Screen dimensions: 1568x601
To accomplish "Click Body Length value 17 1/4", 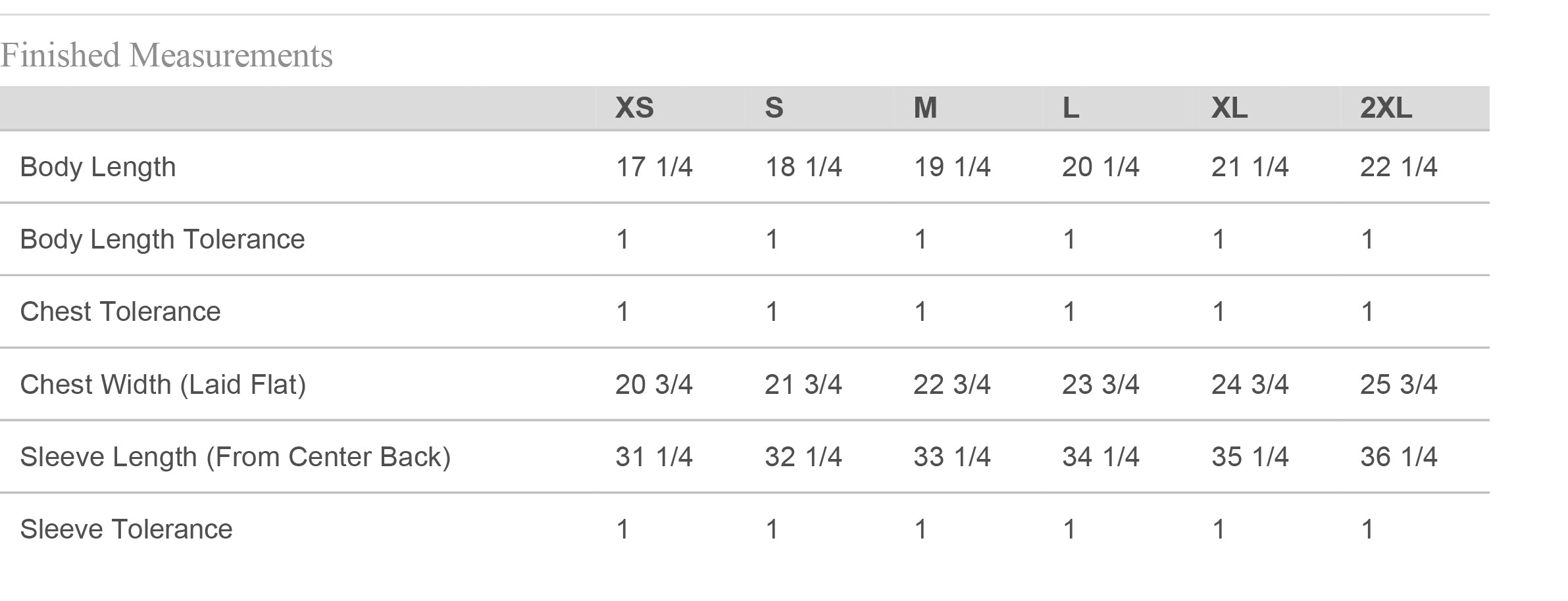I will [x=653, y=167].
